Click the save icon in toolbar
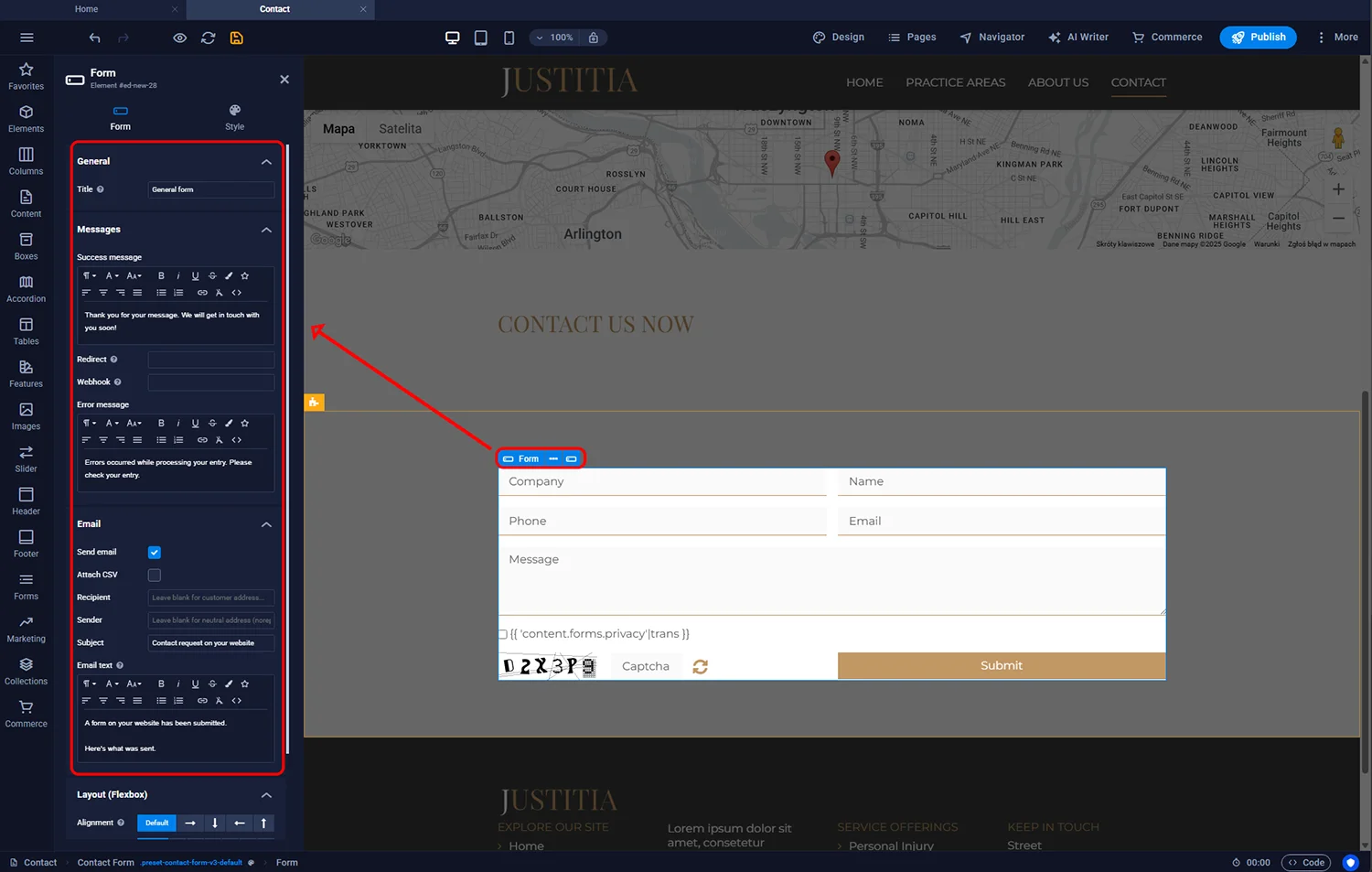 (x=236, y=38)
